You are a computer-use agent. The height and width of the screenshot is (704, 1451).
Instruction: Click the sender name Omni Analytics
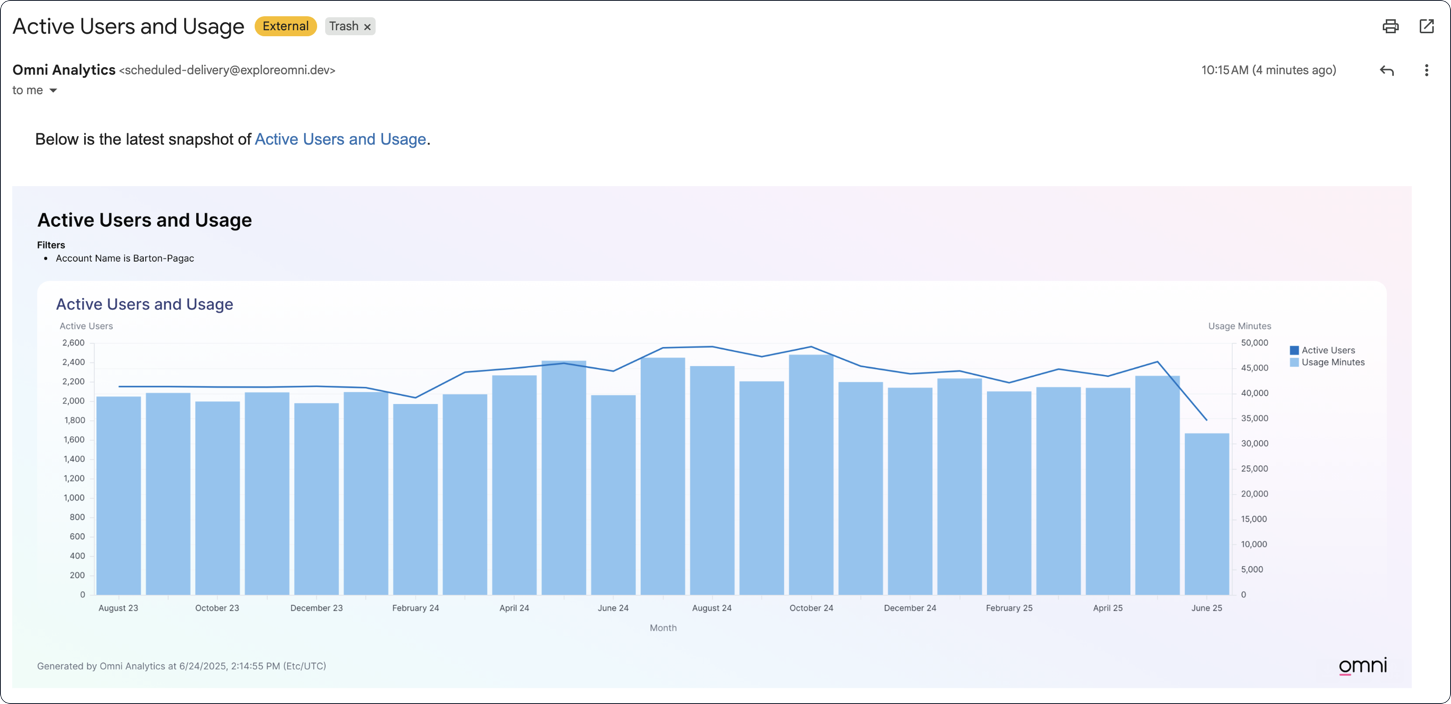click(x=64, y=70)
